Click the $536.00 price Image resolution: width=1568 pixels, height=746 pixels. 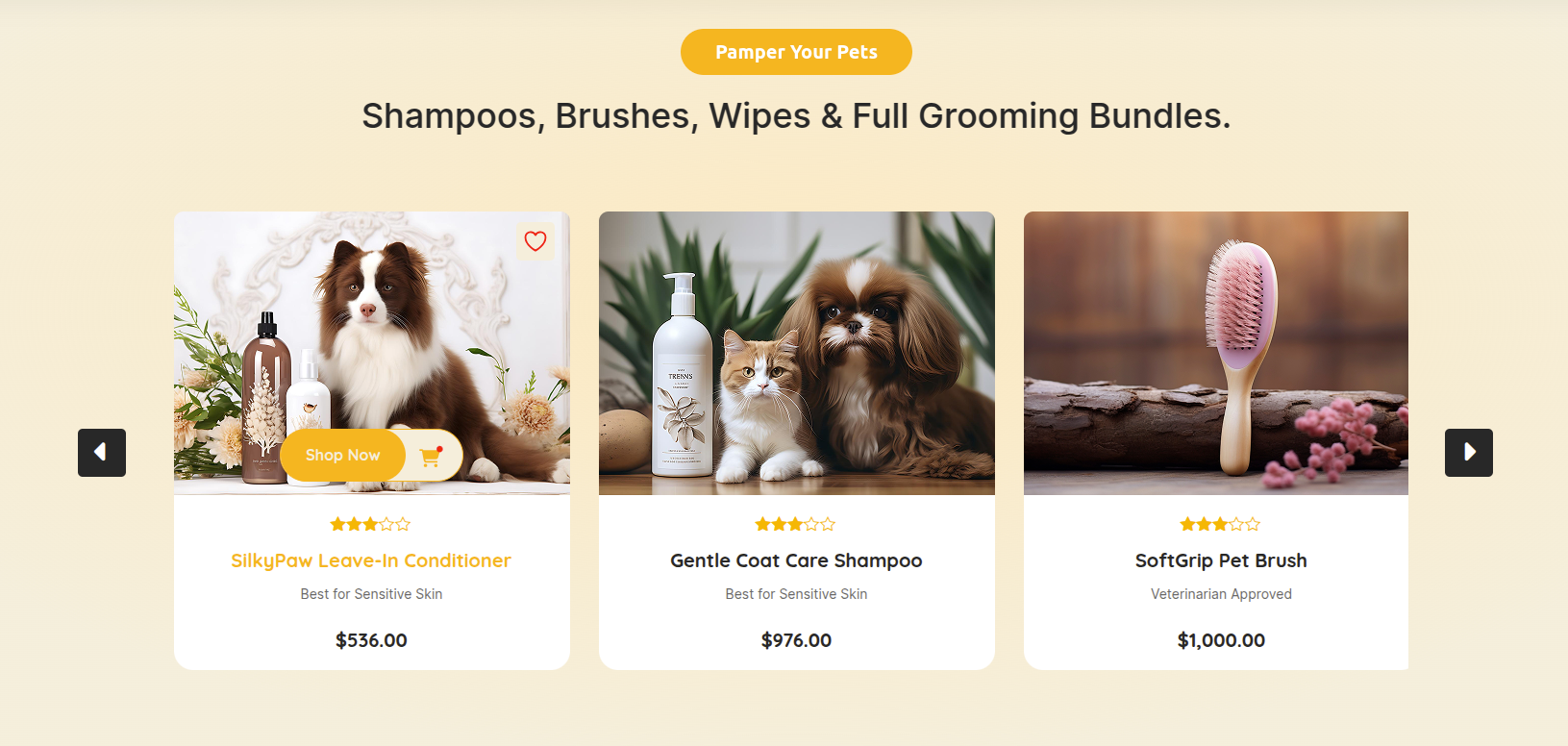(371, 640)
